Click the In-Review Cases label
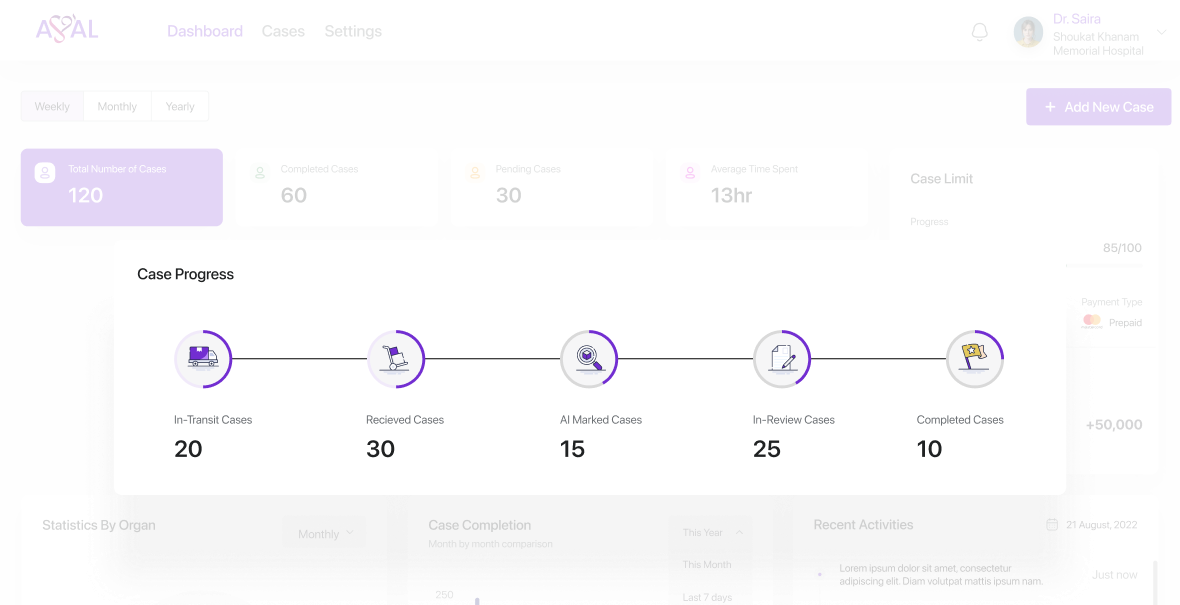The image size is (1180, 605). point(793,420)
